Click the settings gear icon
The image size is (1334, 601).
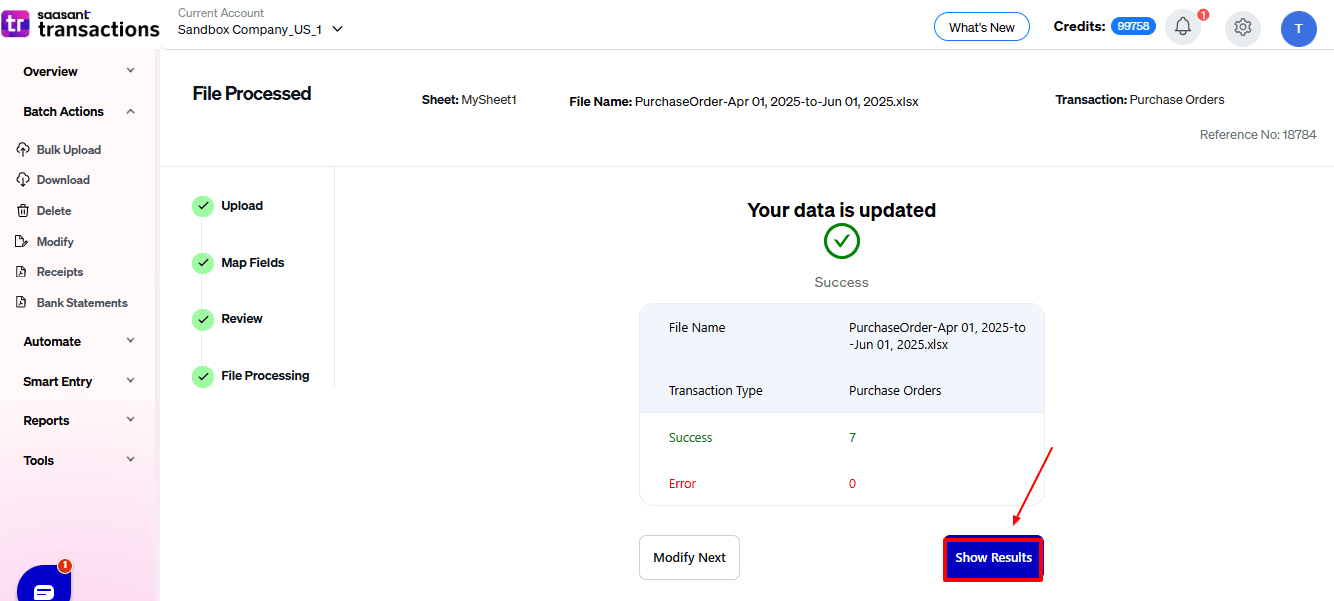click(1242, 28)
